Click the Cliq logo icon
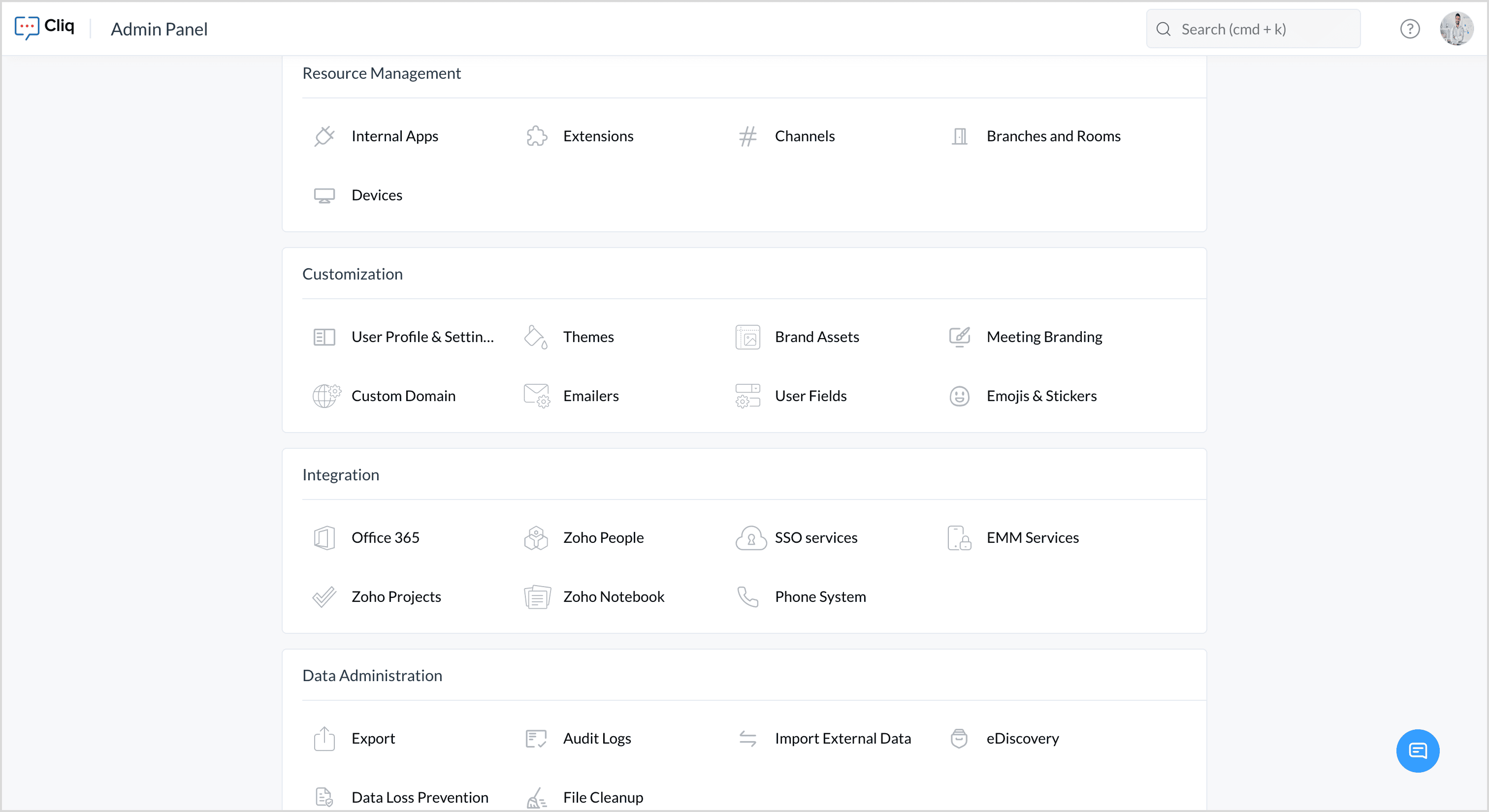This screenshot has height=812, width=1489. tap(27, 28)
